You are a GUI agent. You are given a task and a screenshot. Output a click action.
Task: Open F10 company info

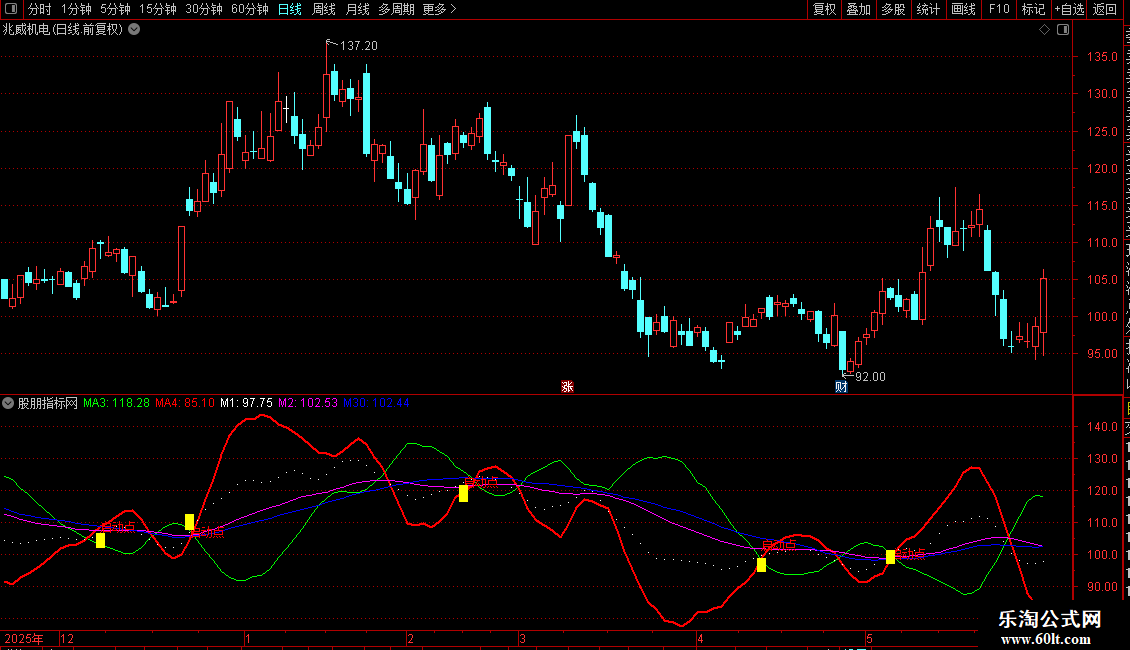[x=999, y=9]
